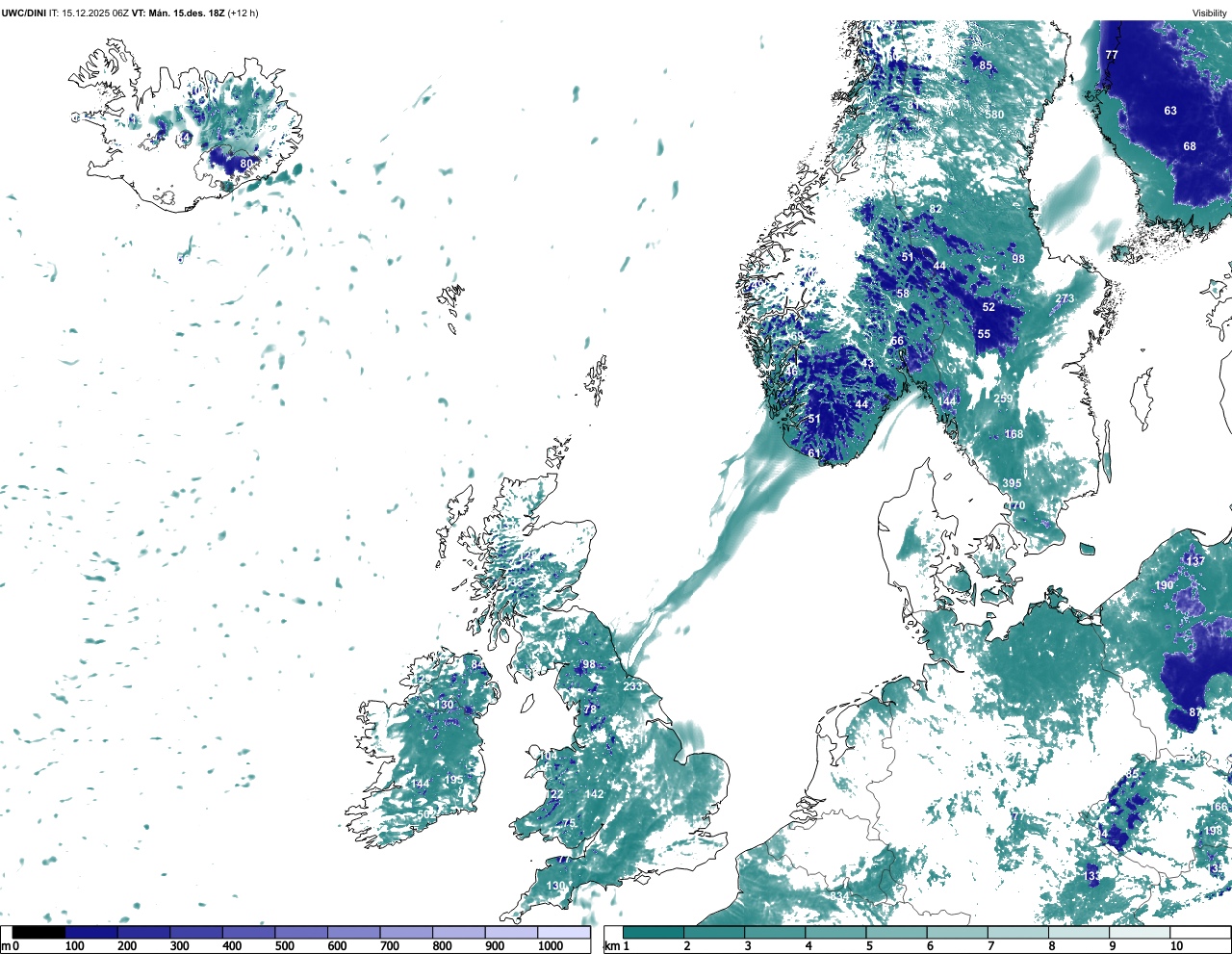Click the '87' value at the right map edge
Viewport: 1232px width, 954px height.
[1195, 712]
